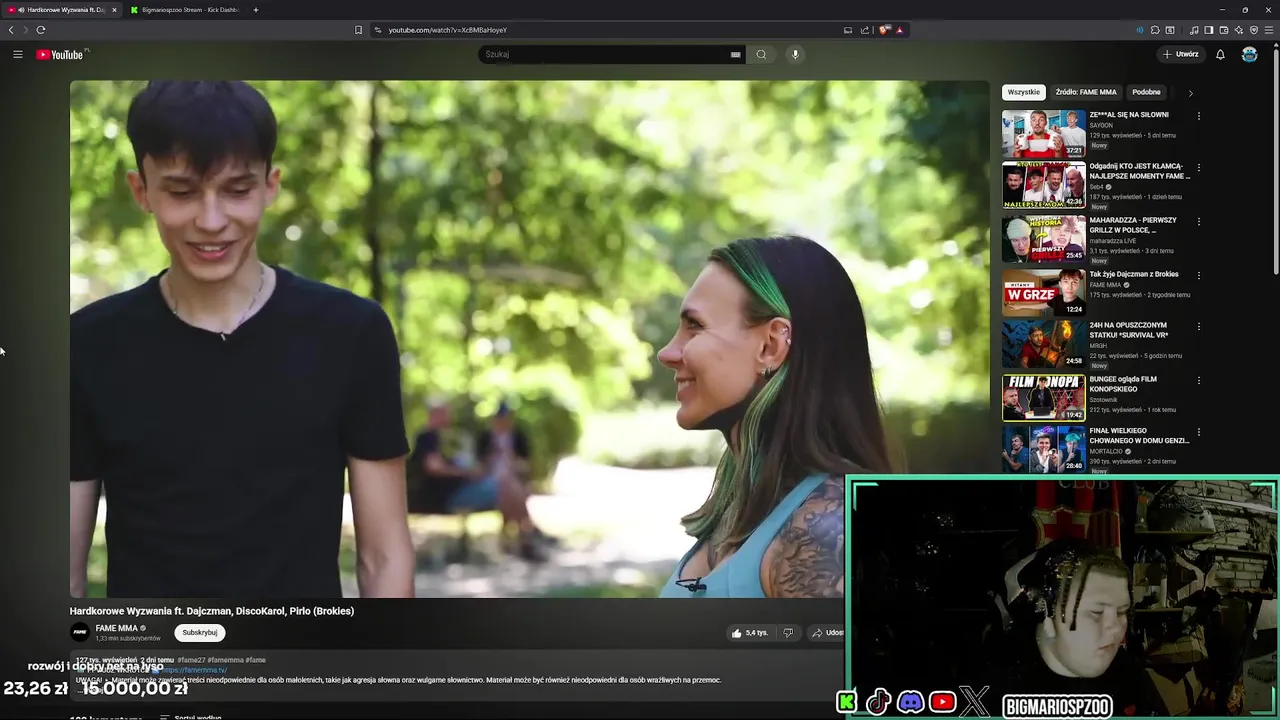The width and height of the screenshot is (1280, 720).
Task: Click the Udostępnij share button
Action: click(x=827, y=633)
